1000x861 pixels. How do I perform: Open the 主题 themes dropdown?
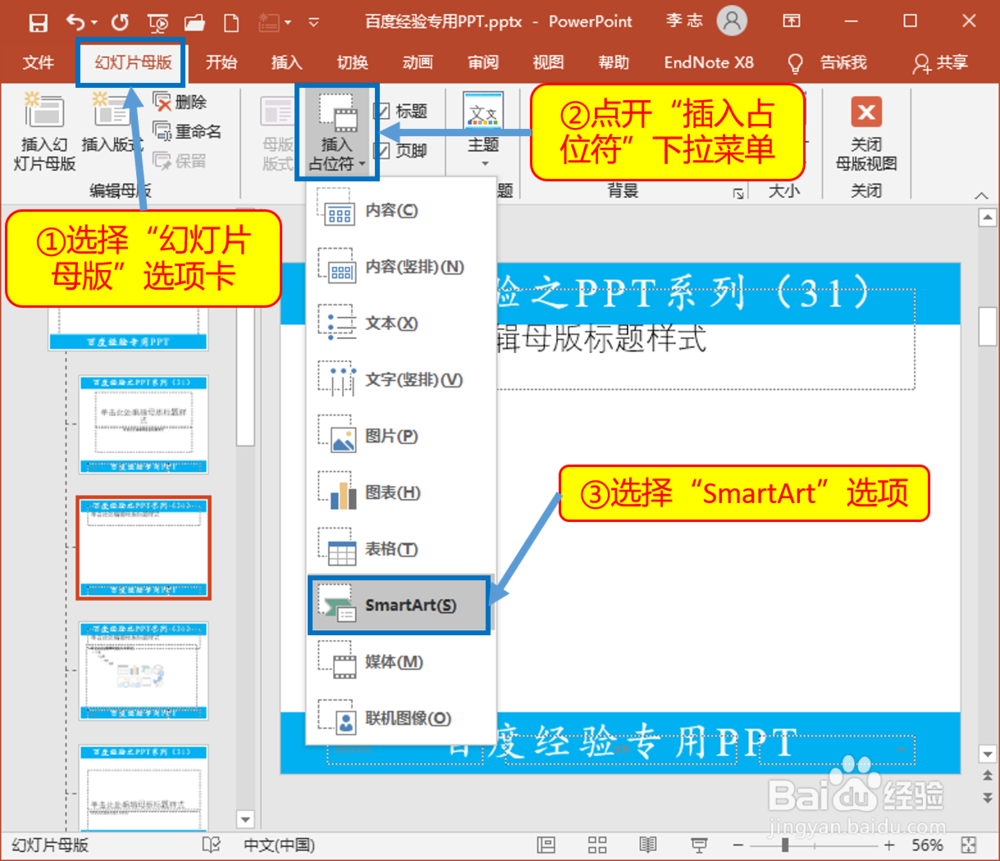[483, 129]
